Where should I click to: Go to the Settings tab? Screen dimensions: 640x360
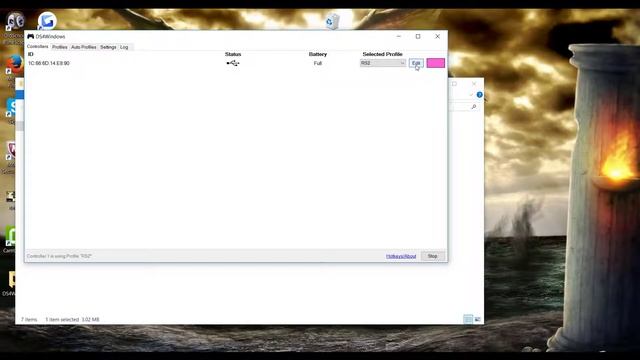[108, 47]
